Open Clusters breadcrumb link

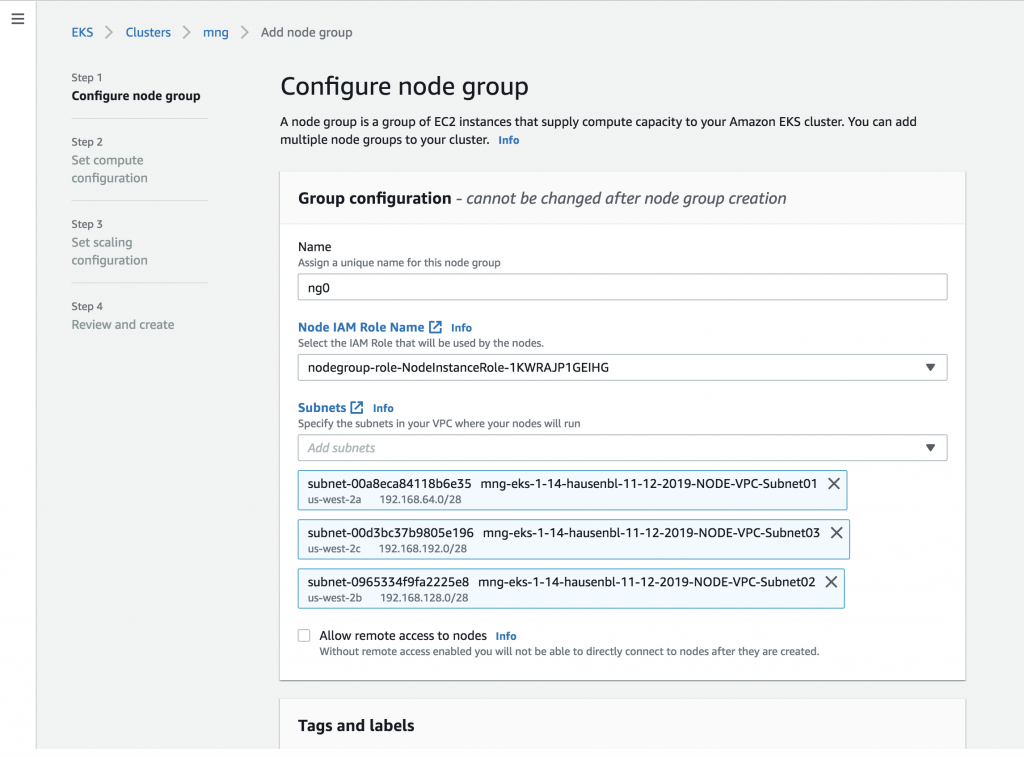[x=148, y=32]
